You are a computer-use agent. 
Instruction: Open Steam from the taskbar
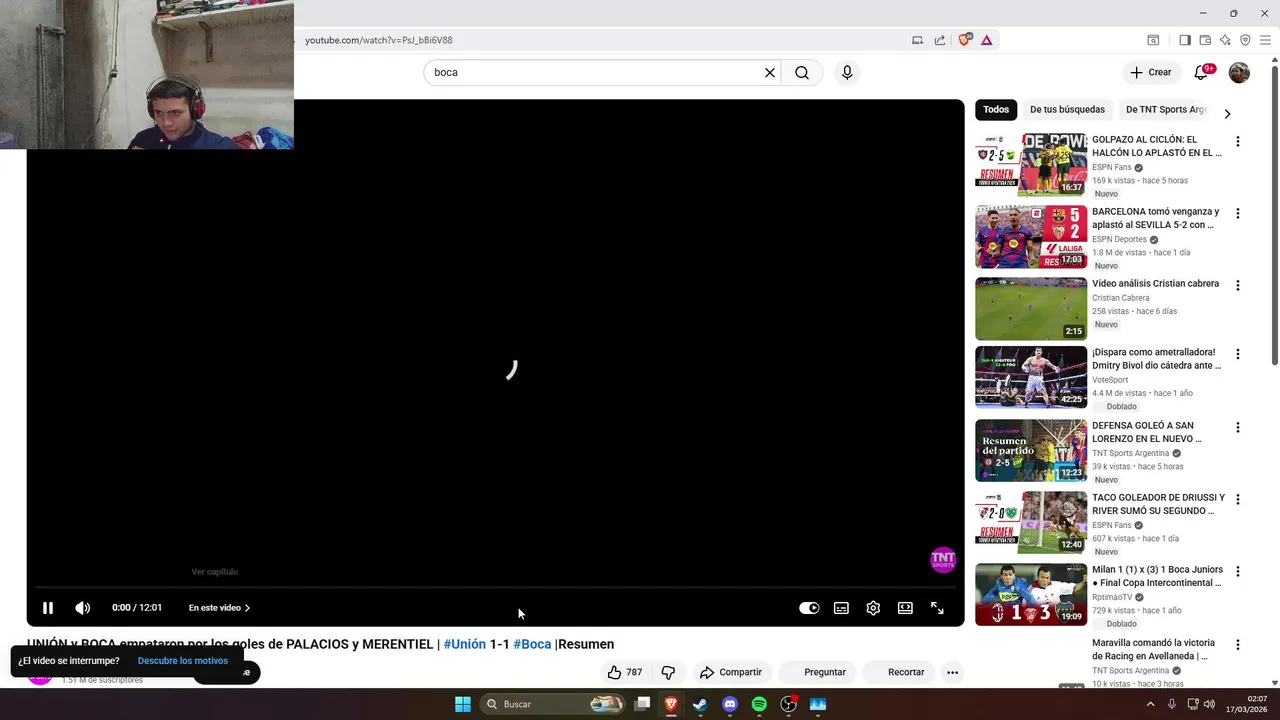click(700, 704)
